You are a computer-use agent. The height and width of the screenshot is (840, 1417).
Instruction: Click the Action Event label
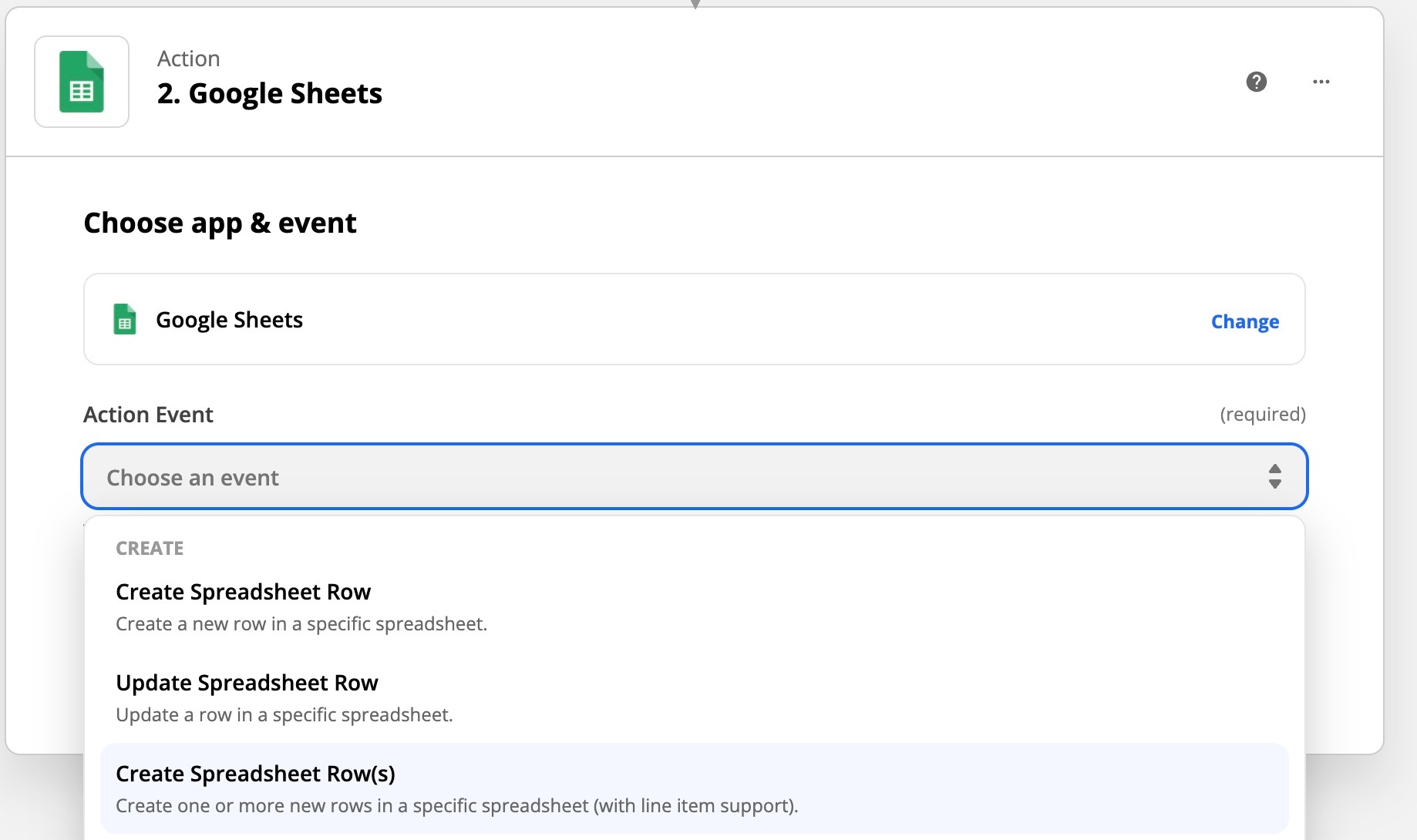pyautogui.click(x=148, y=415)
